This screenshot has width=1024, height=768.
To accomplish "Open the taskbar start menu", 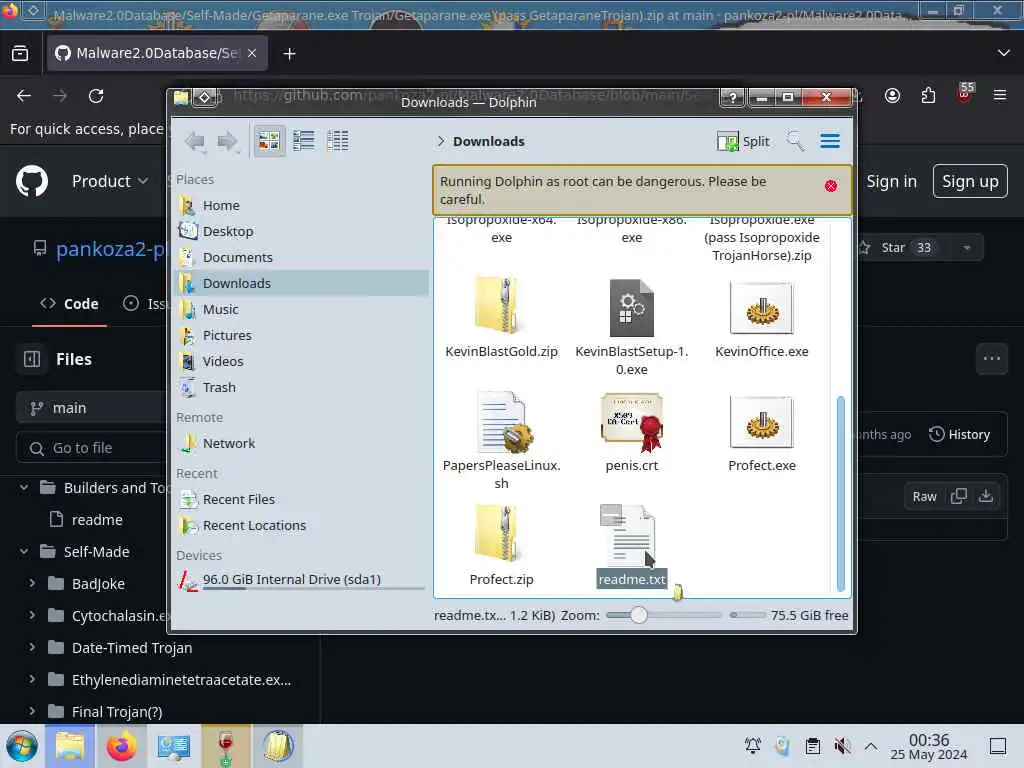I will pyautogui.click(x=22, y=746).
